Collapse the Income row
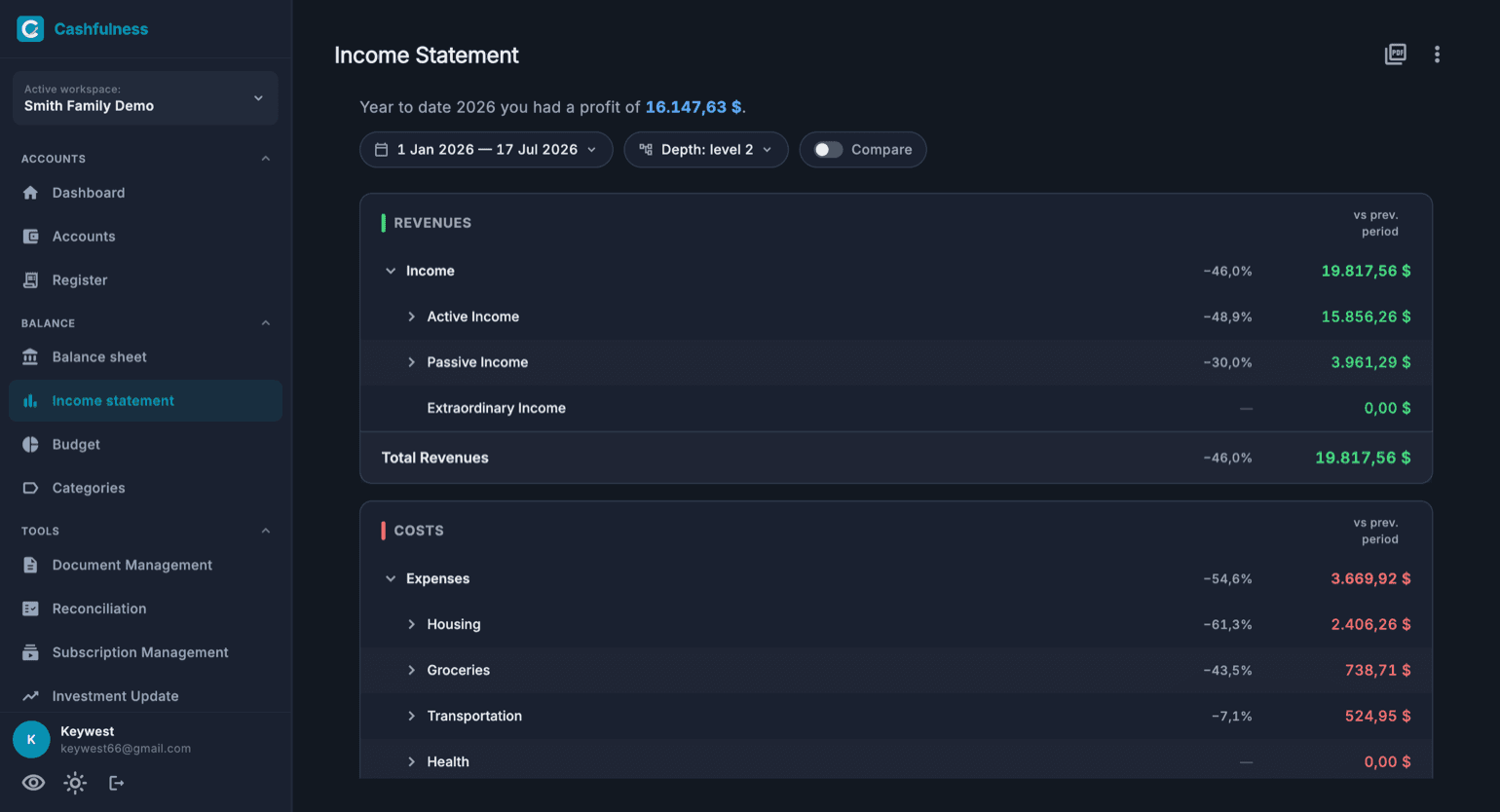Image resolution: width=1500 pixels, height=812 pixels. 391,271
